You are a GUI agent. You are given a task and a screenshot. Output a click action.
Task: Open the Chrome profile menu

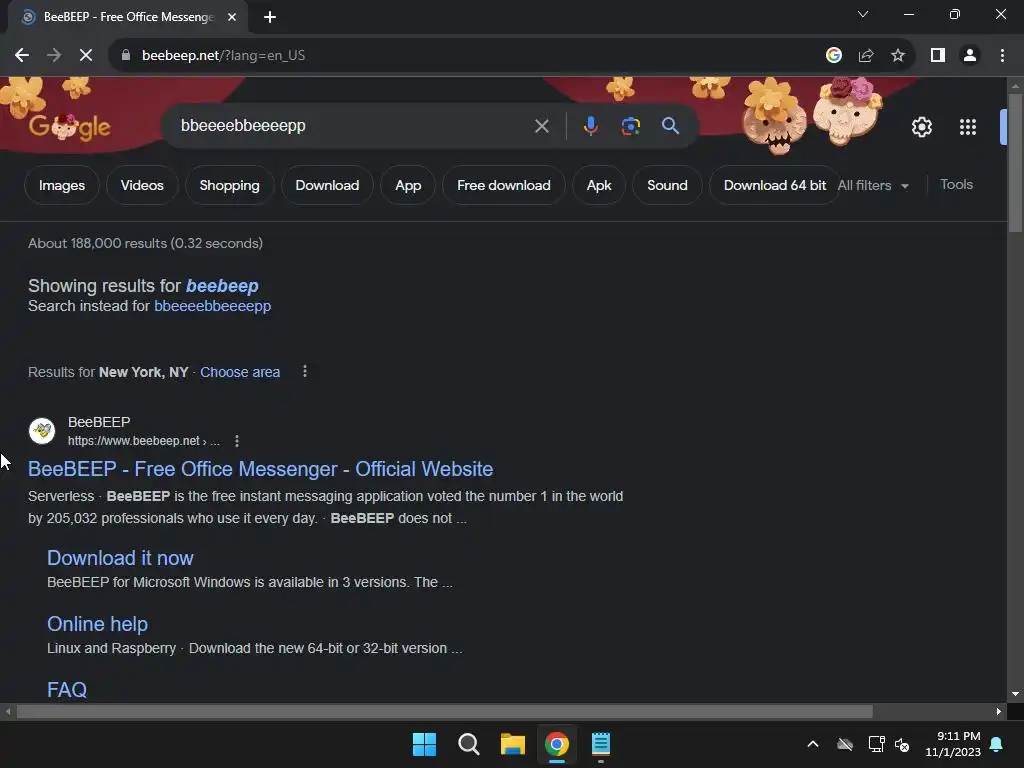[x=970, y=56]
